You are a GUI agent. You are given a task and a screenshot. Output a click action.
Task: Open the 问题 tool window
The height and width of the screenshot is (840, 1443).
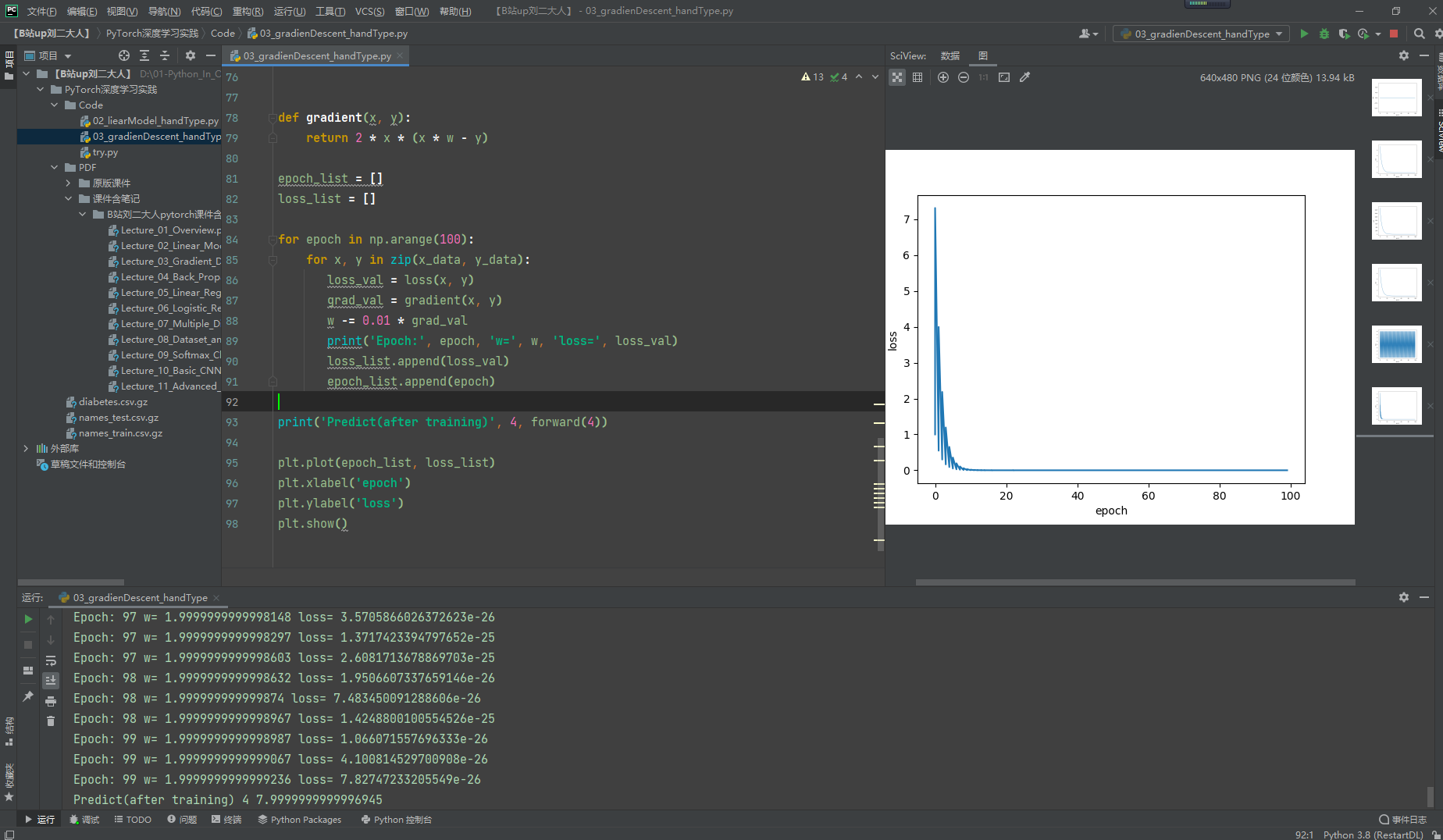[x=182, y=820]
